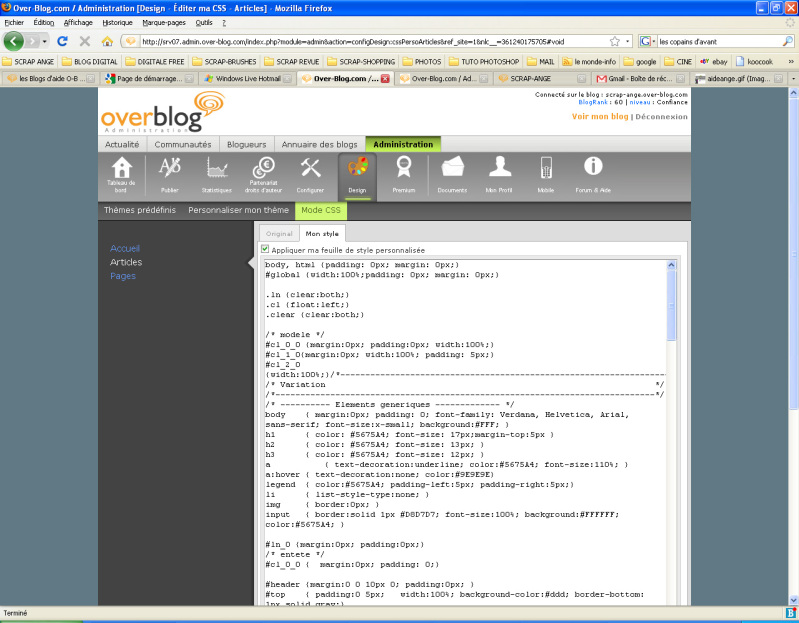Switch to the aideange.gif image tab
Viewport: 799px width, 623px height.
[x=738, y=78]
